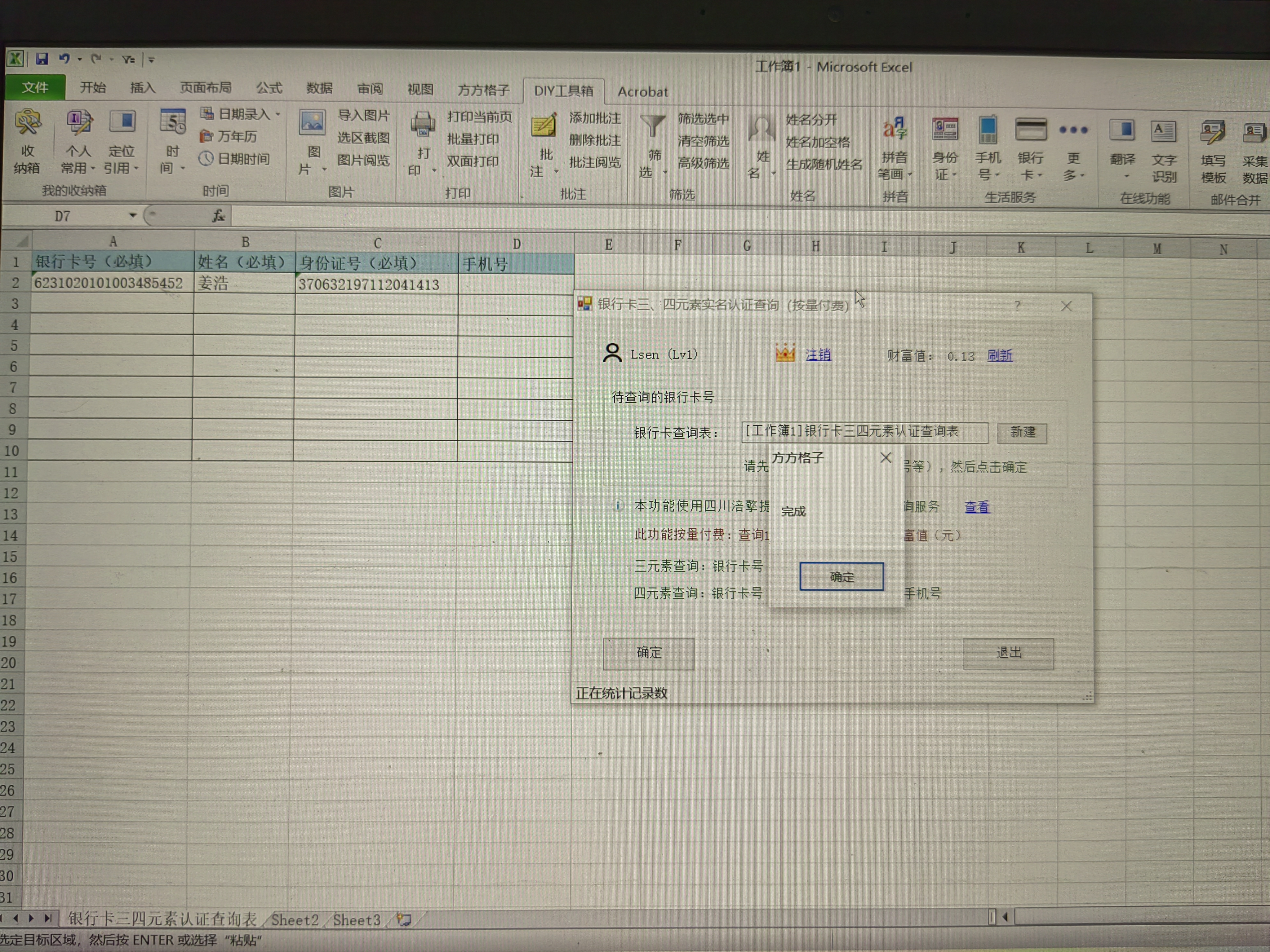Open the 身份证 ID card tool
Viewport: 1270px width, 952px height.
coord(945,149)
